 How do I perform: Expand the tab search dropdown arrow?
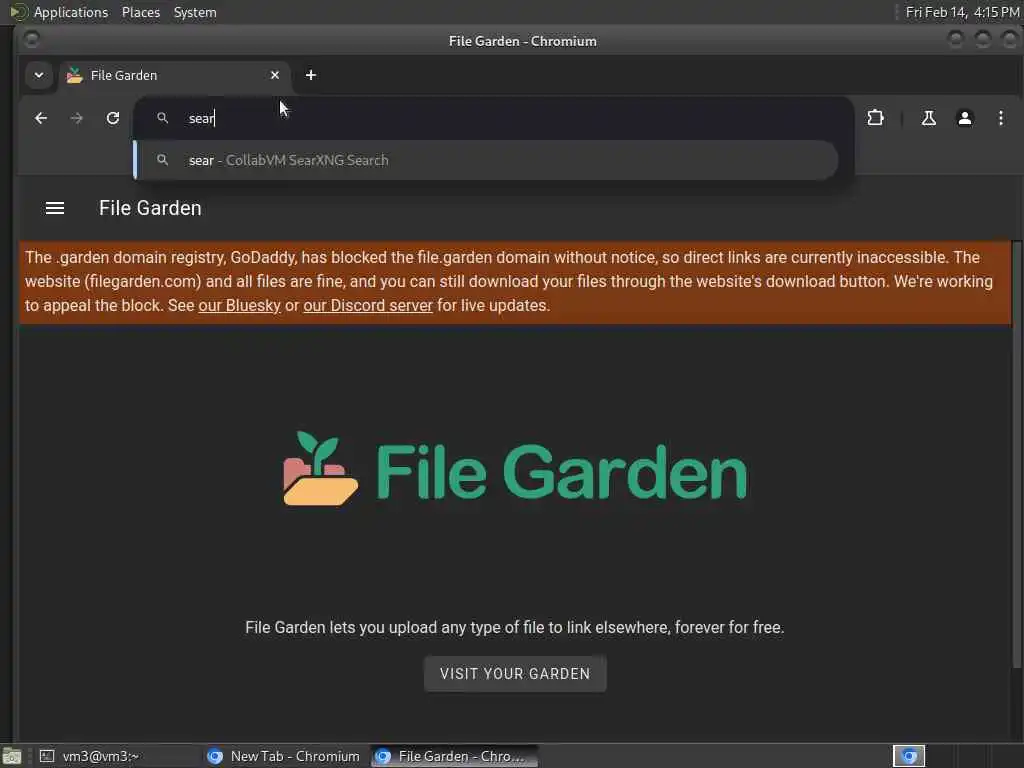pos(39,75)
